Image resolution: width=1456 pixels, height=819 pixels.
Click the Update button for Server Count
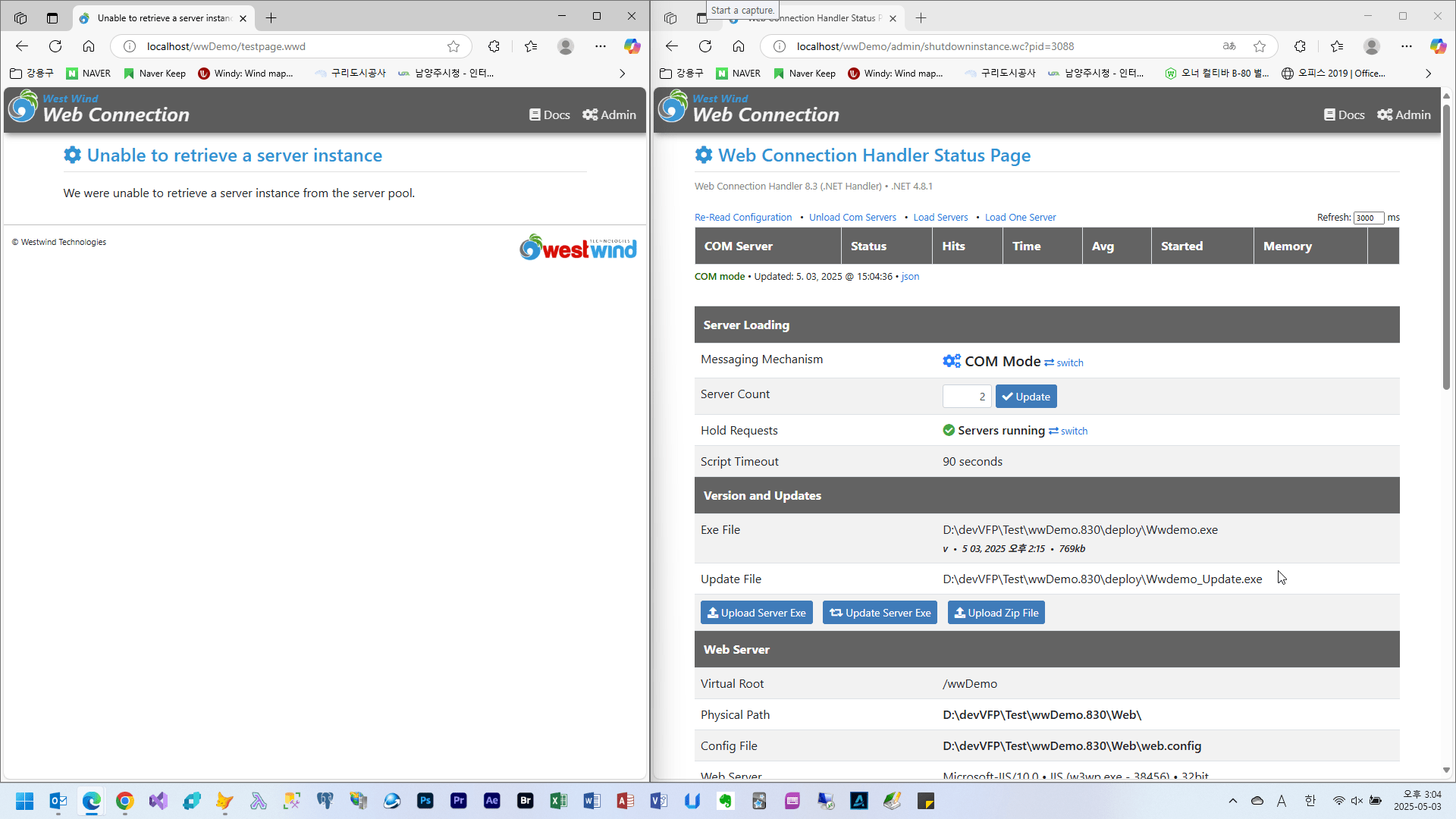point(1025,397)
